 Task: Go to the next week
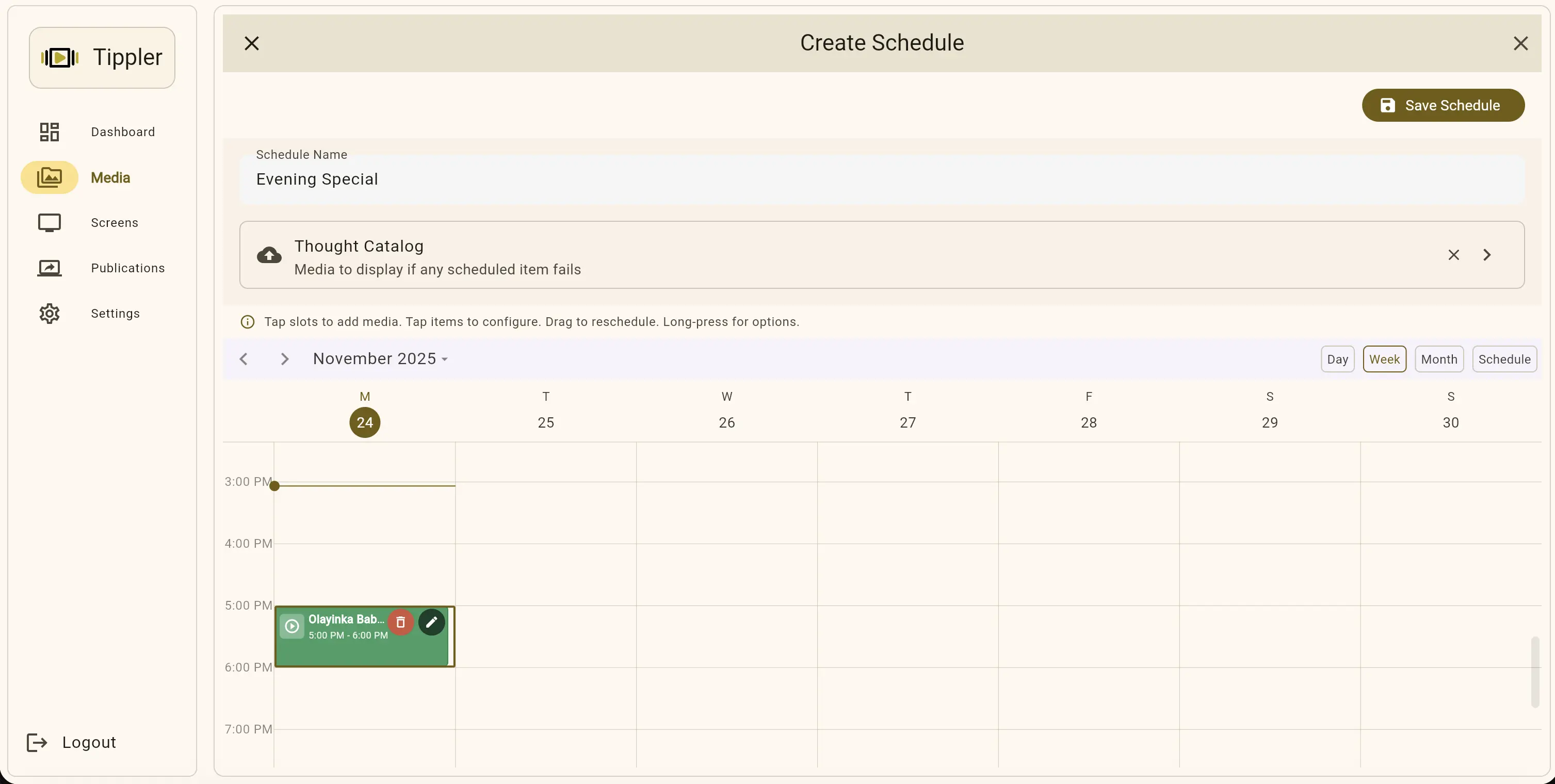pos(284,359)
